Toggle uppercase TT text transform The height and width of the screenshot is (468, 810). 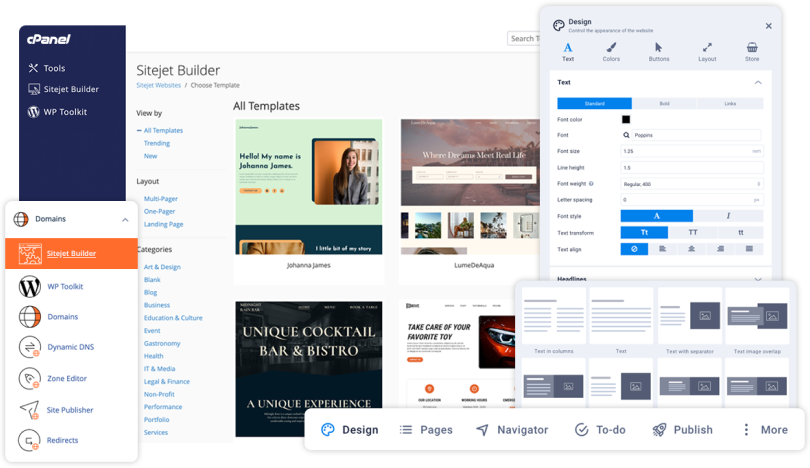692,232
